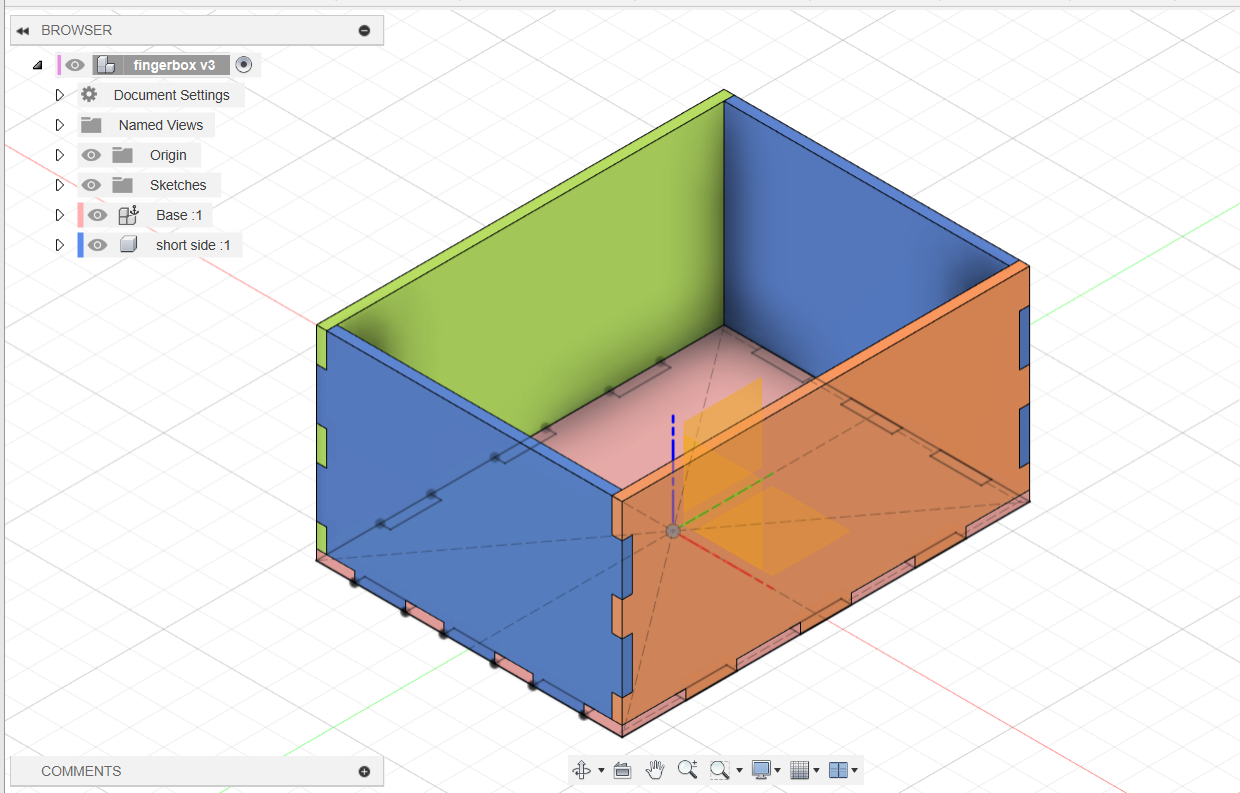Image resolution: width=1240 pixels, height=793 pixels.
Task: Click the Origin folder icon
Action: coord(122,155)
